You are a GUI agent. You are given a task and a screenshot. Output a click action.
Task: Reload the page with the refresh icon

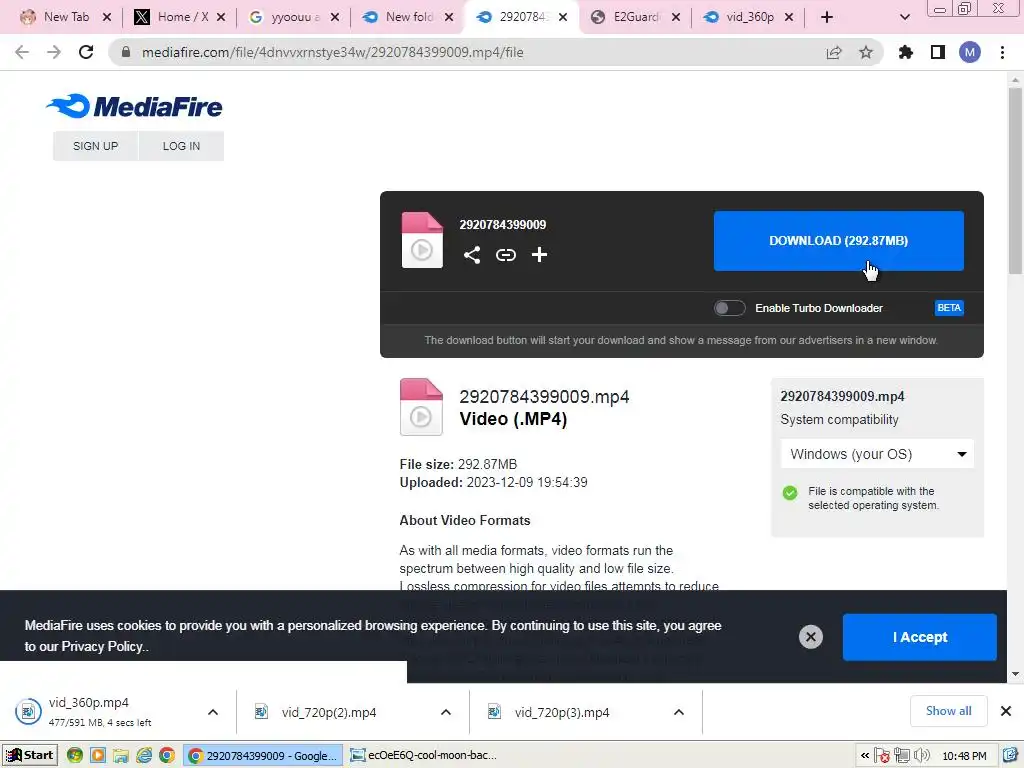pos(86,52)
